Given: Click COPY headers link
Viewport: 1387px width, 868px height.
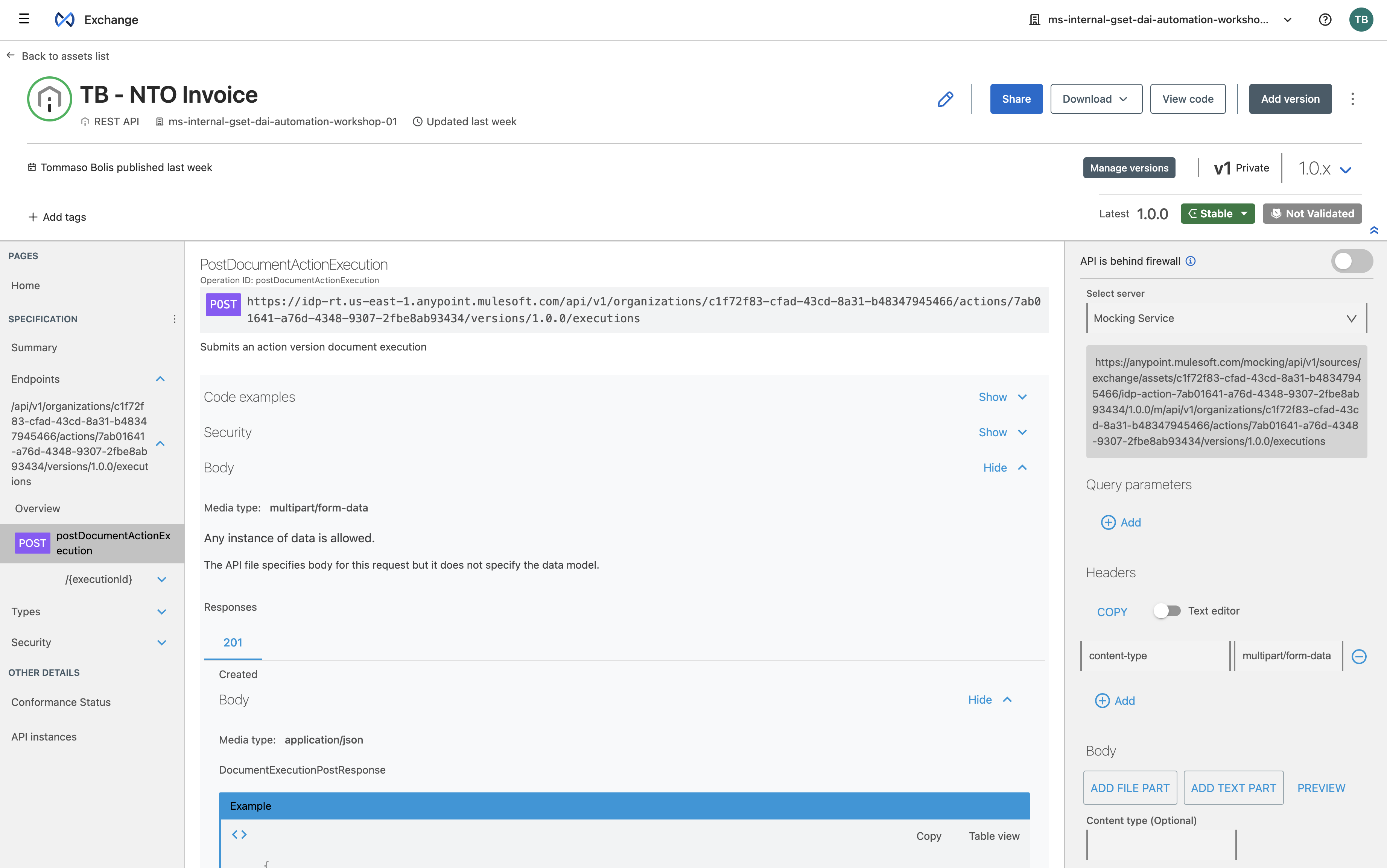Looking at the screenshot, I should (1112, 612).
